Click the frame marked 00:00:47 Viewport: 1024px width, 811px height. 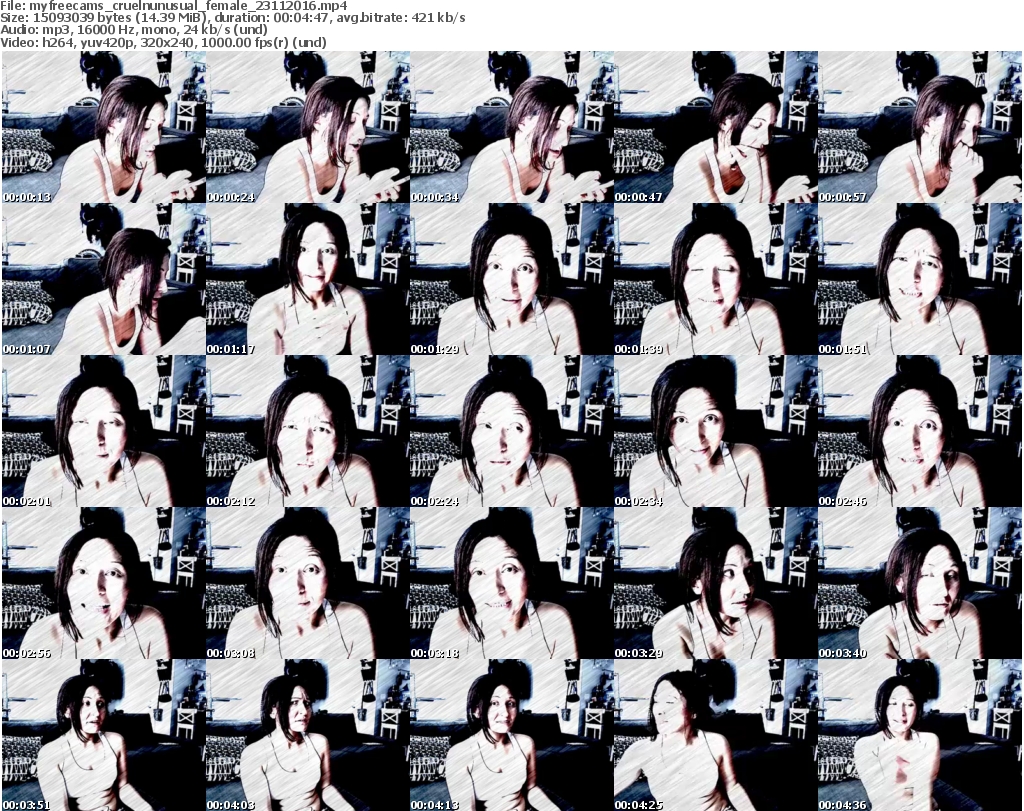click(x=716, y=127)
